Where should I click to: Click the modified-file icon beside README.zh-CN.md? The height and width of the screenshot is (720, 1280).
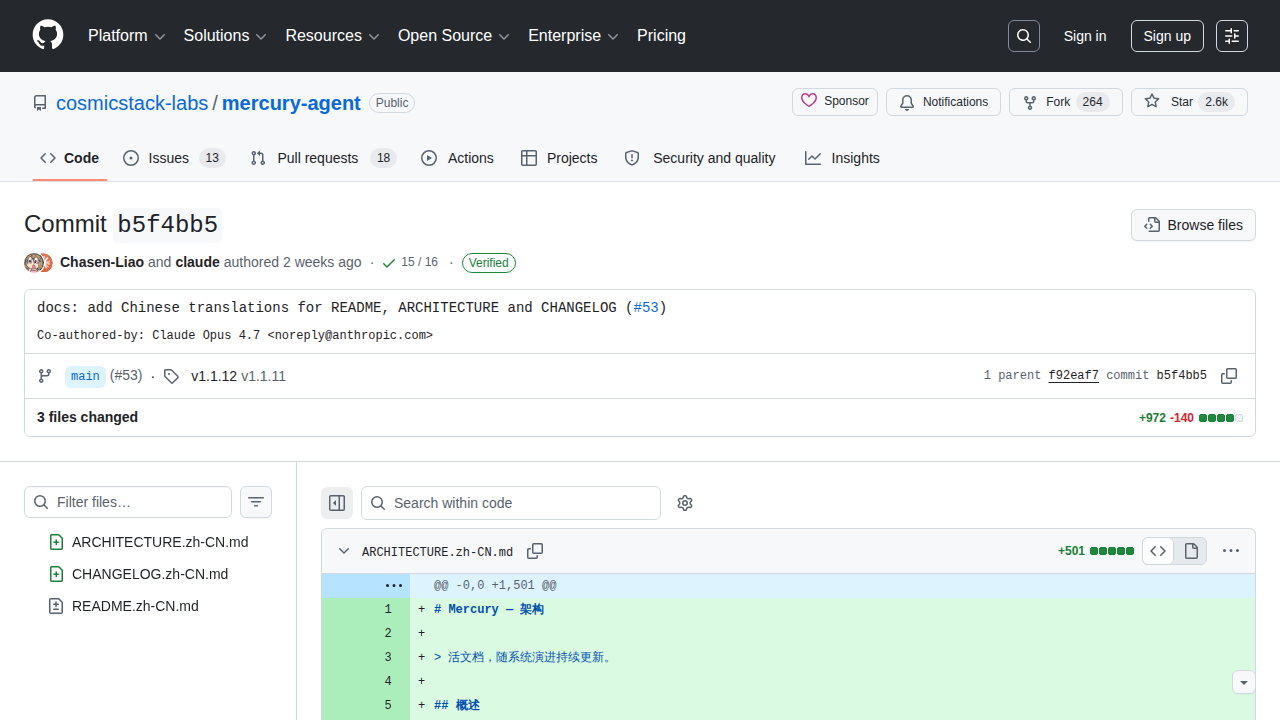(56, 606)
